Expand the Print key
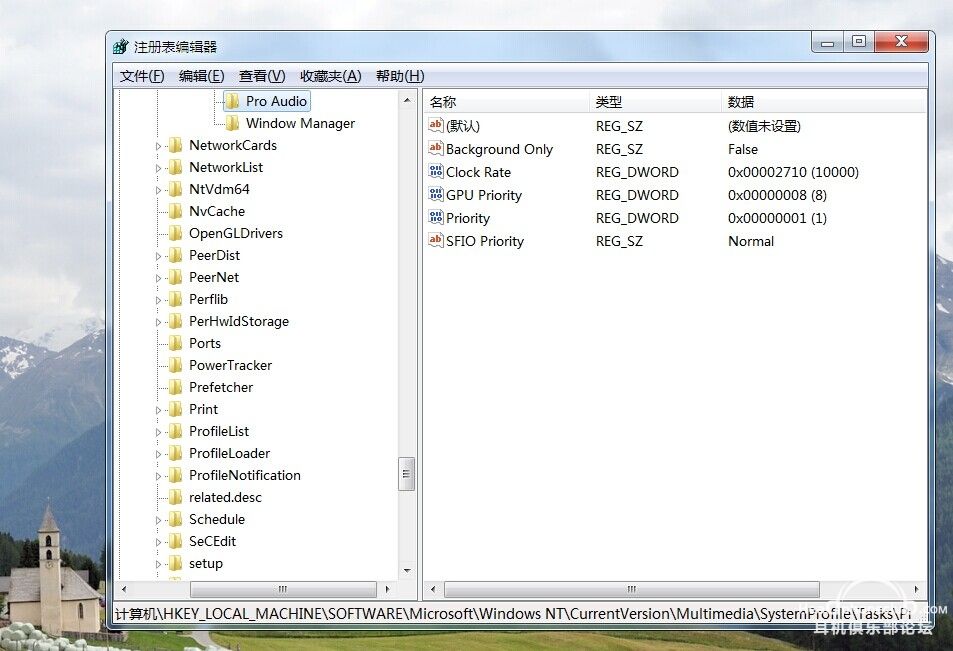 point(158,410)
